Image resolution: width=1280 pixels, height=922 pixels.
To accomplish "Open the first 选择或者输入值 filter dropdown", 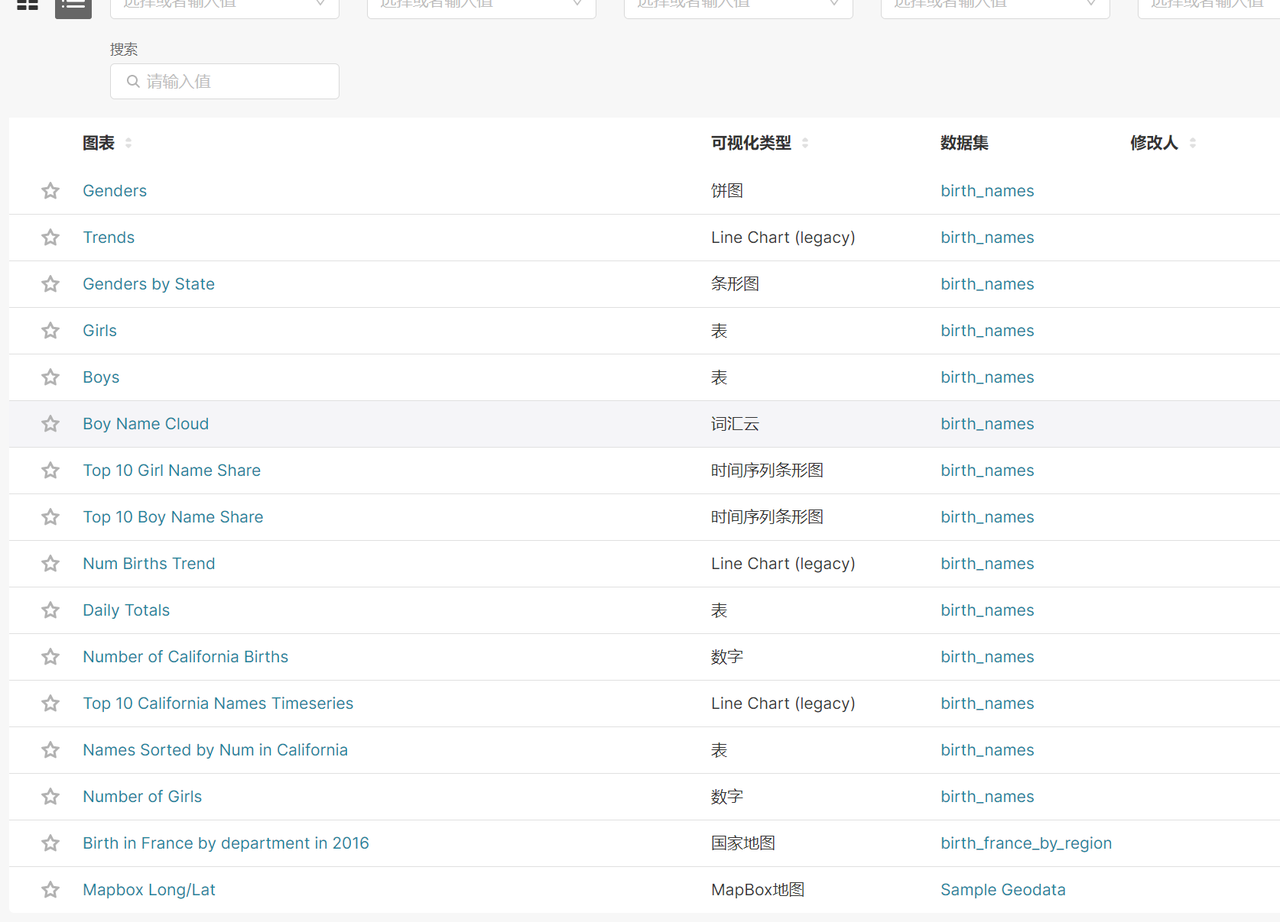I will tap(224, 6).
